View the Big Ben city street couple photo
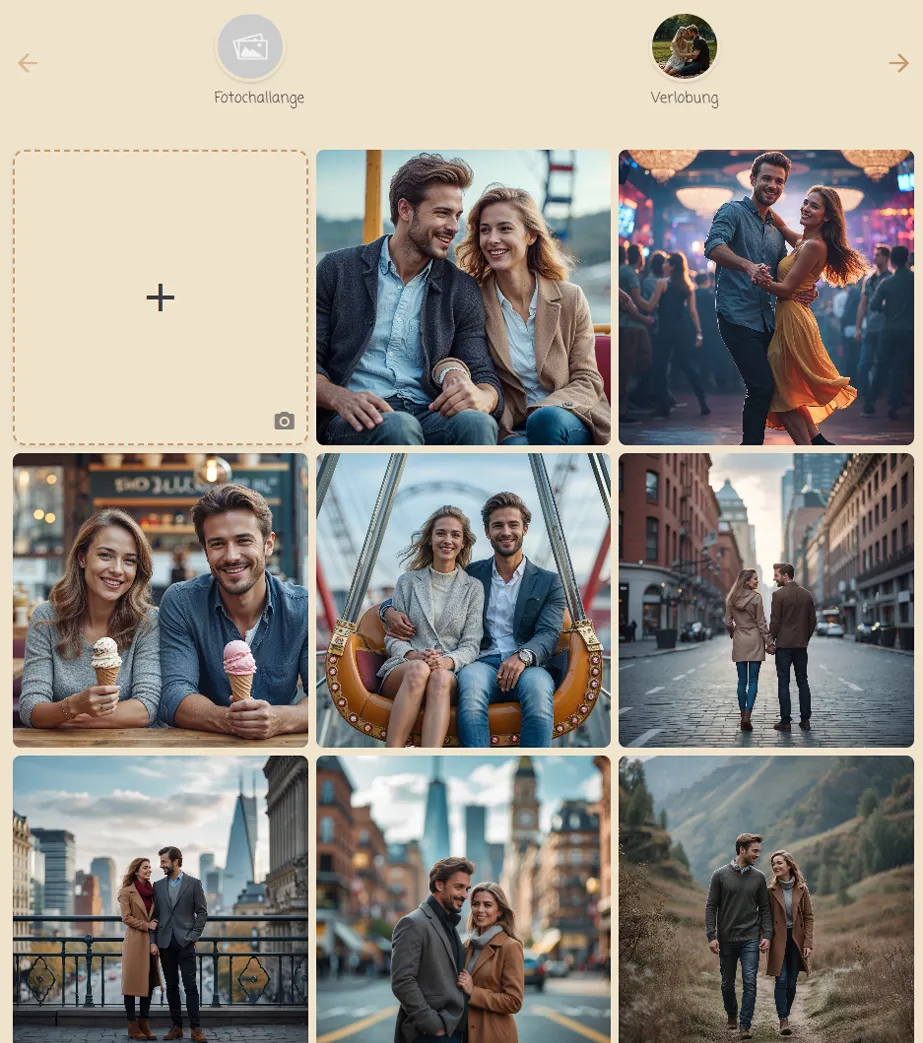923x1043 pixels. 463,899
